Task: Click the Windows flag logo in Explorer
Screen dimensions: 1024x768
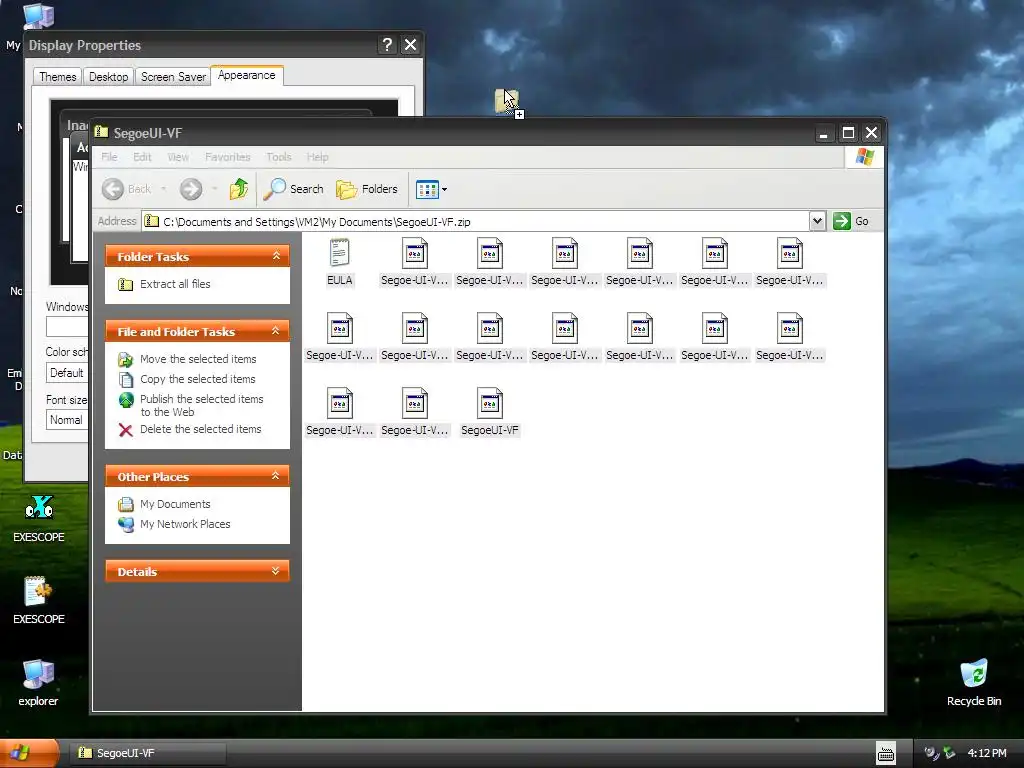Action: 865,157
